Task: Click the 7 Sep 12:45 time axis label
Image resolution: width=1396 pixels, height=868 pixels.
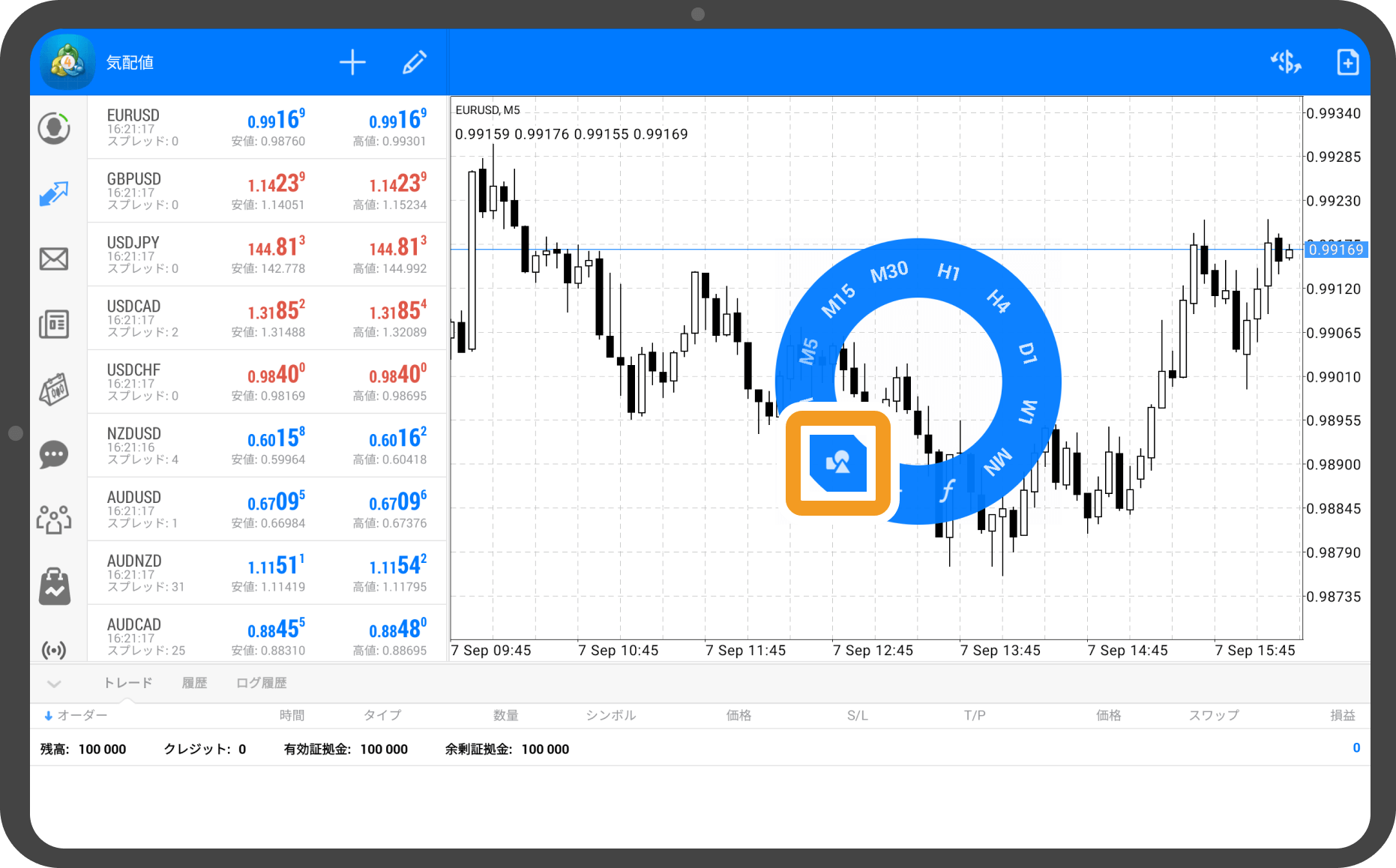Action: click(x=873, y=651)
